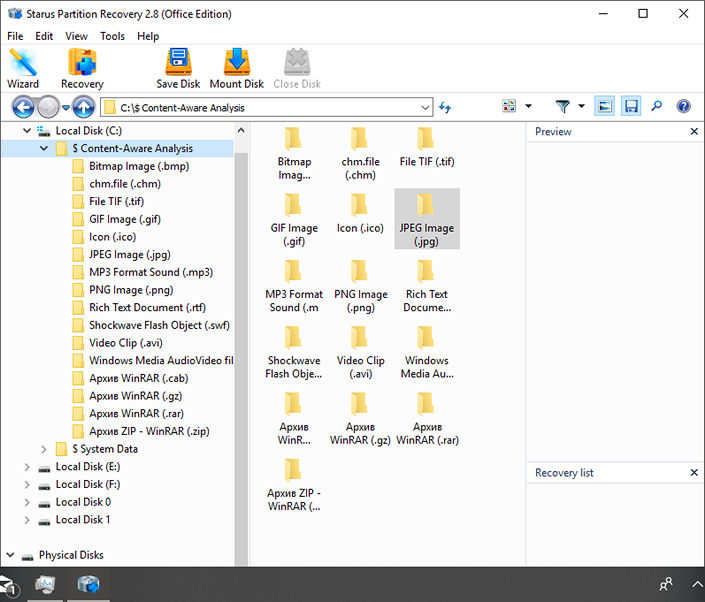Collapse the Physical Disks section
Viewport: 705px width, 602px height.
11,555
